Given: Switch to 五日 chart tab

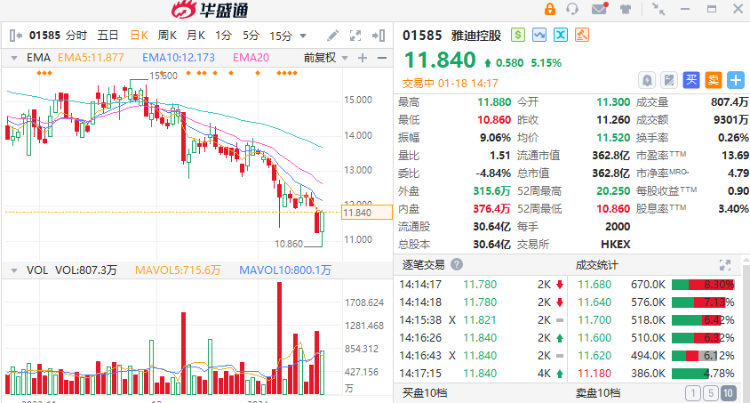Looking at the screenshot, I should (x=108, y=35).
